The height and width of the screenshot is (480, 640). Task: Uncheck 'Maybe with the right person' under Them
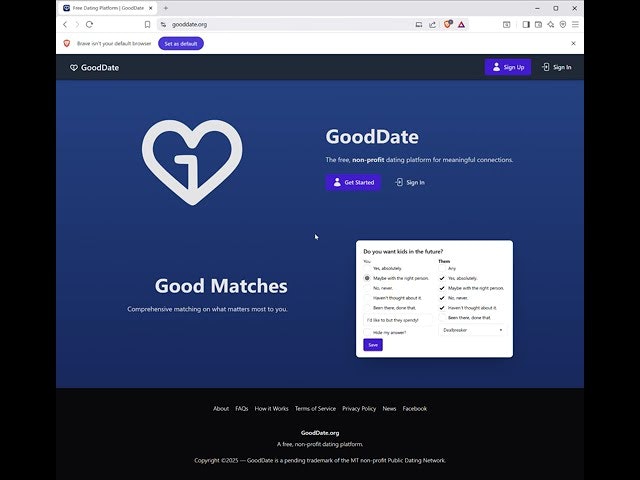tap(442, 288)
